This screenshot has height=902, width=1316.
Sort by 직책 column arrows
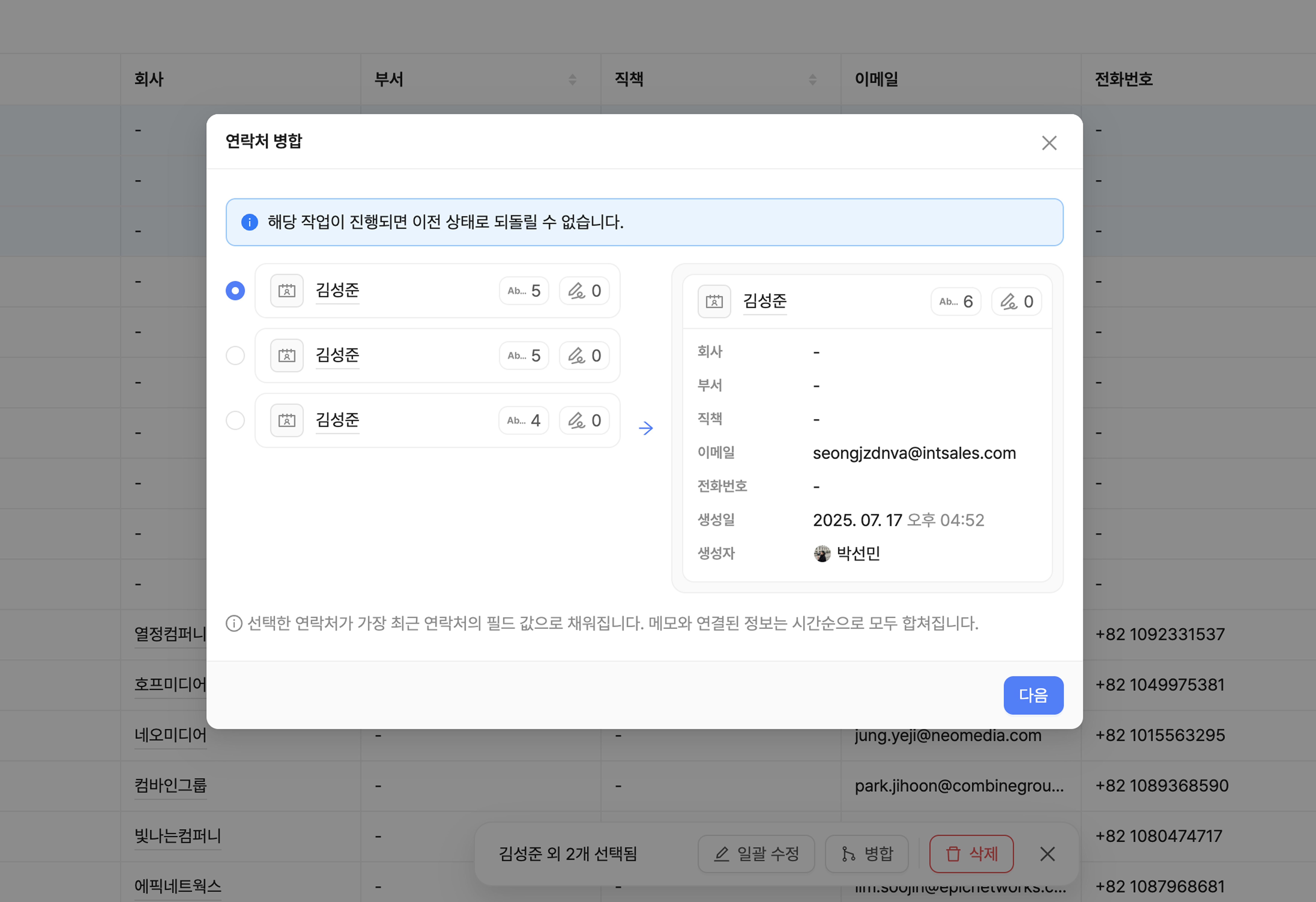tap(813, 79)
